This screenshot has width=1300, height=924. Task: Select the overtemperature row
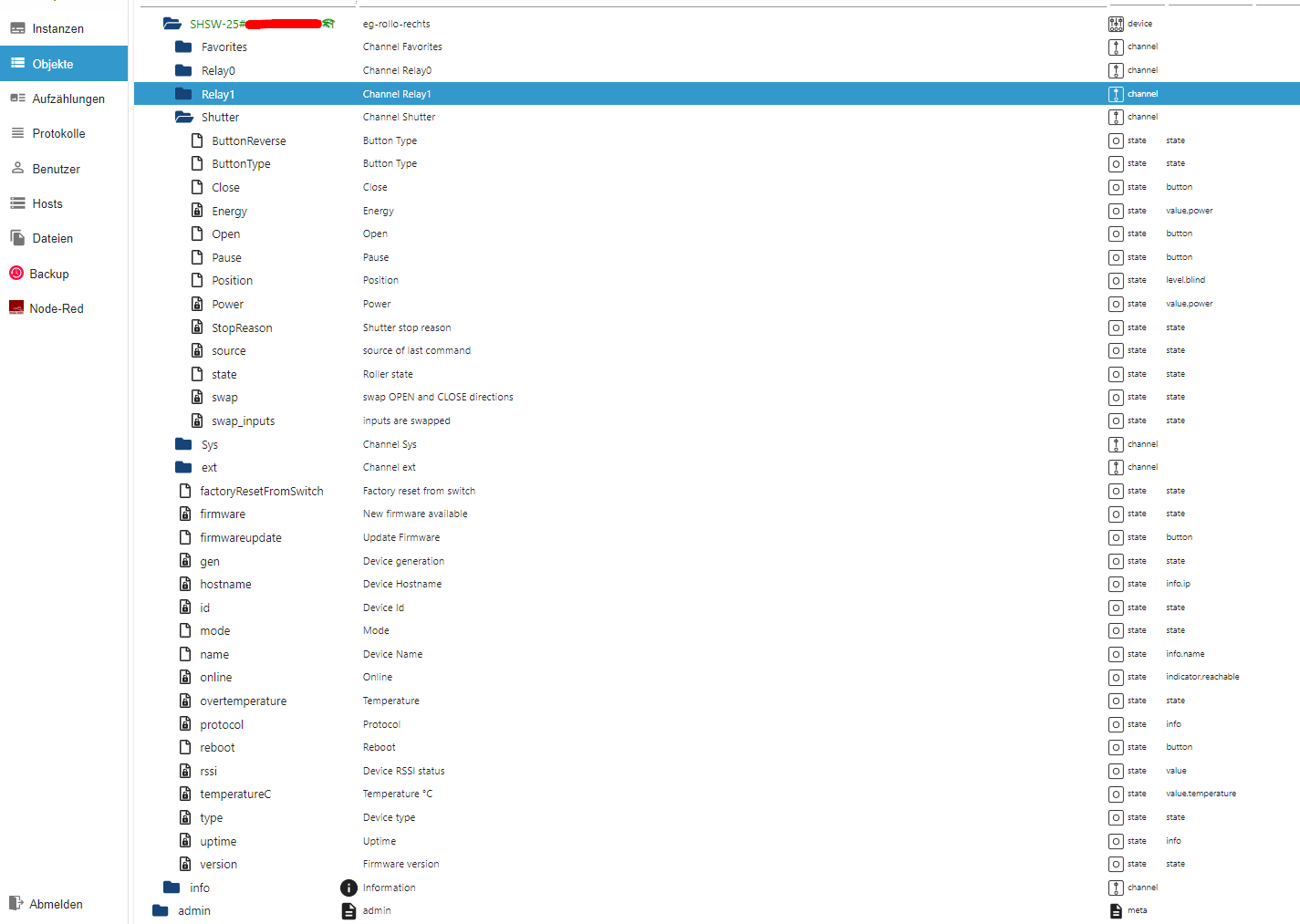tap(717, 701)
